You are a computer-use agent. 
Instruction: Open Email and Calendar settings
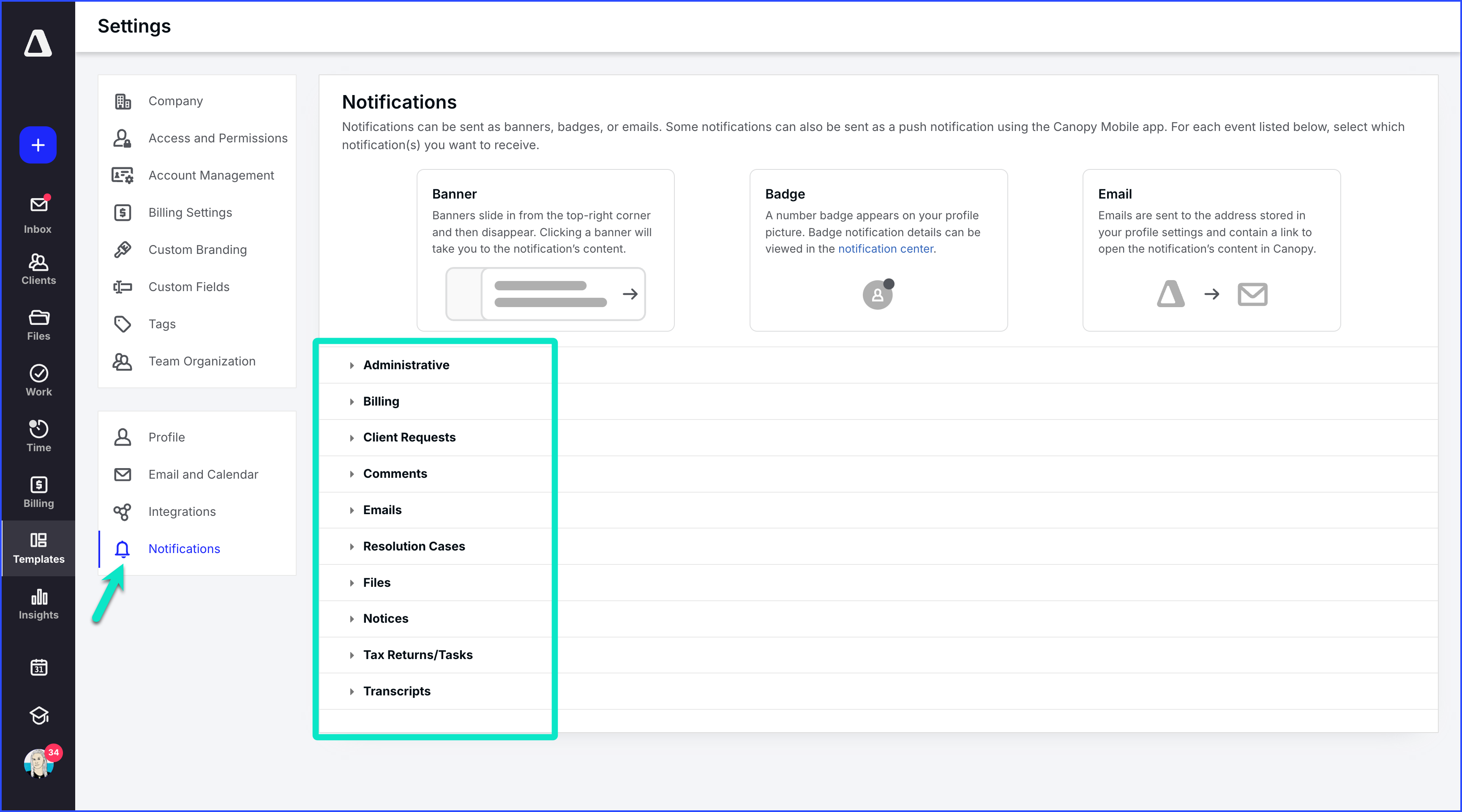203,474
